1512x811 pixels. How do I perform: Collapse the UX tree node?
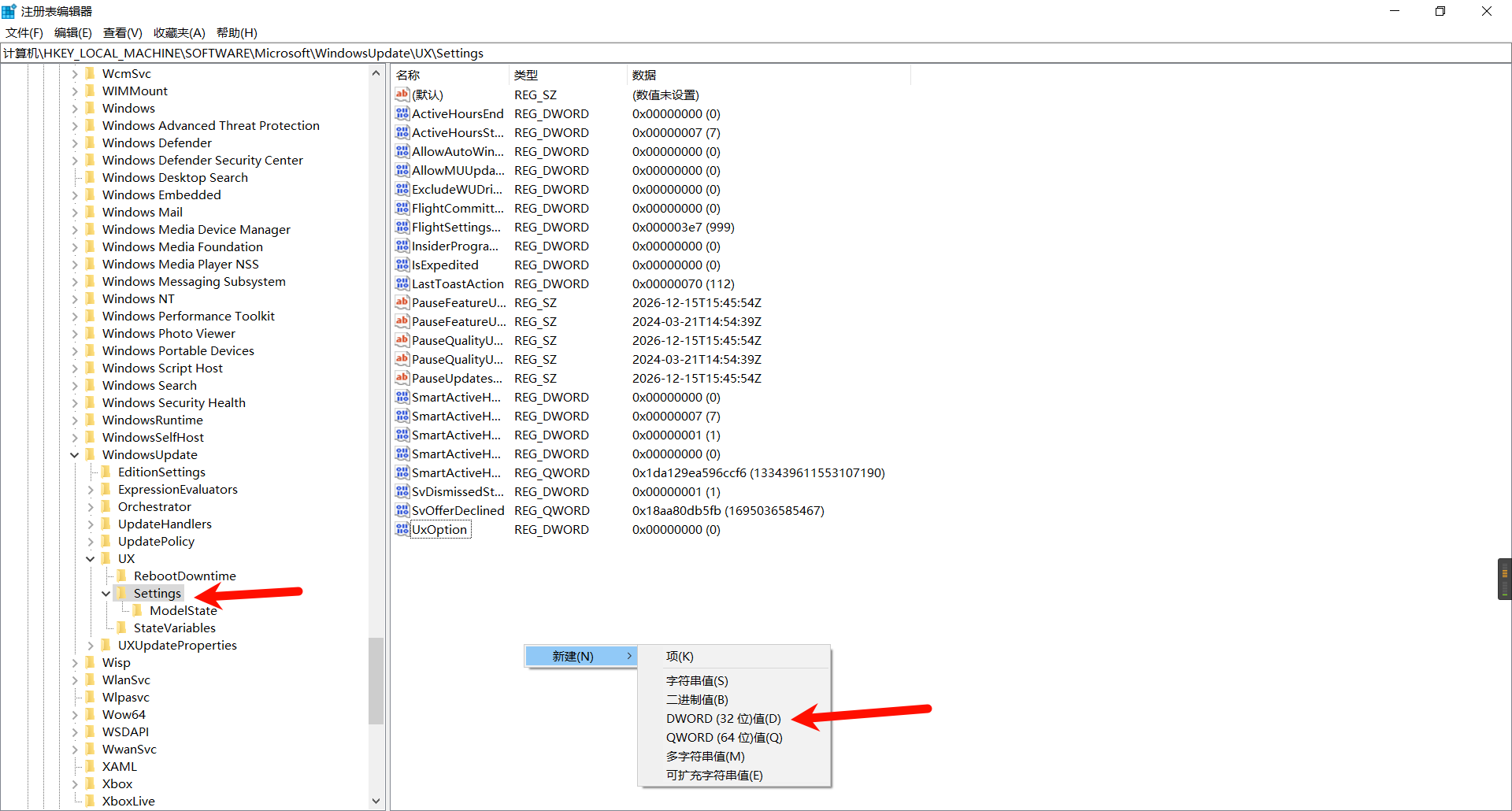[x=91, y=558]
